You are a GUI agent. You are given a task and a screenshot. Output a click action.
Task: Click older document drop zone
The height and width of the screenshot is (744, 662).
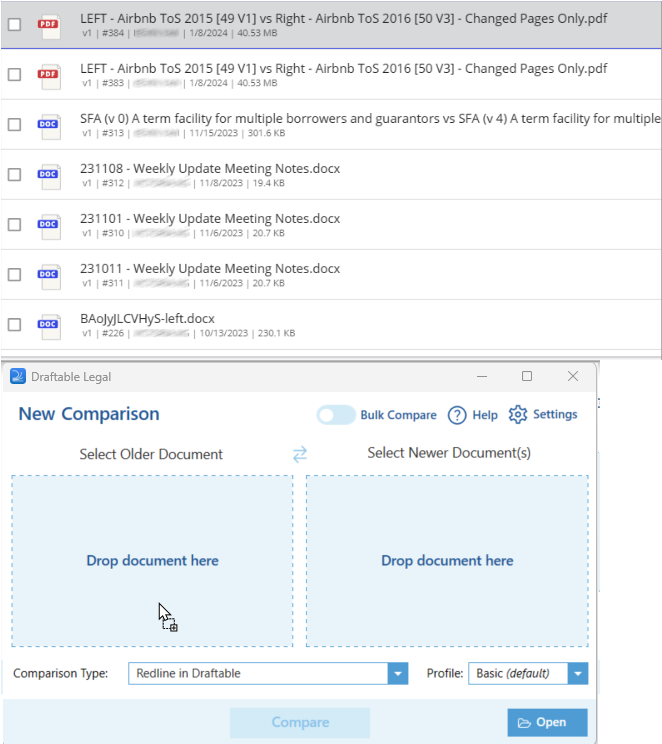pos(152,561)
